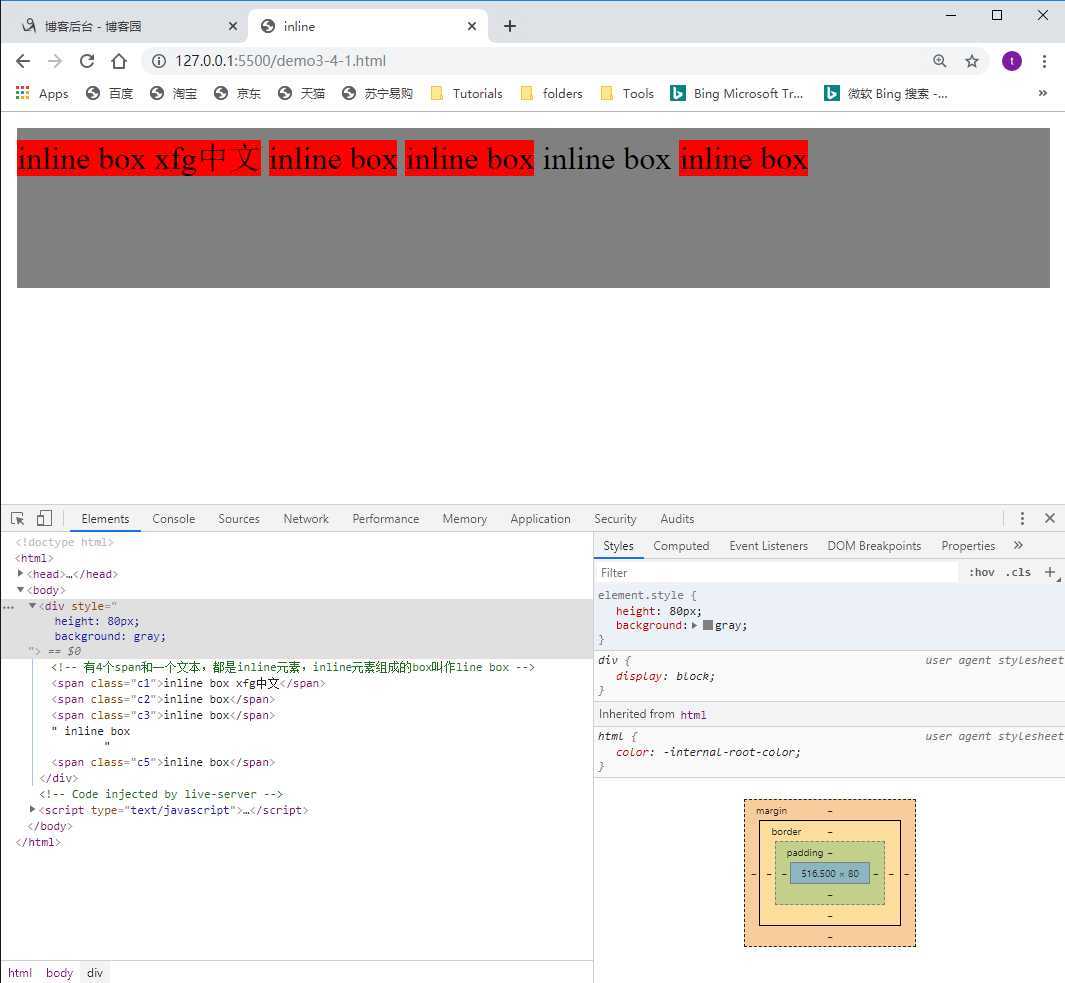Open the DOM Breakpoints tab

pos(874,546)
